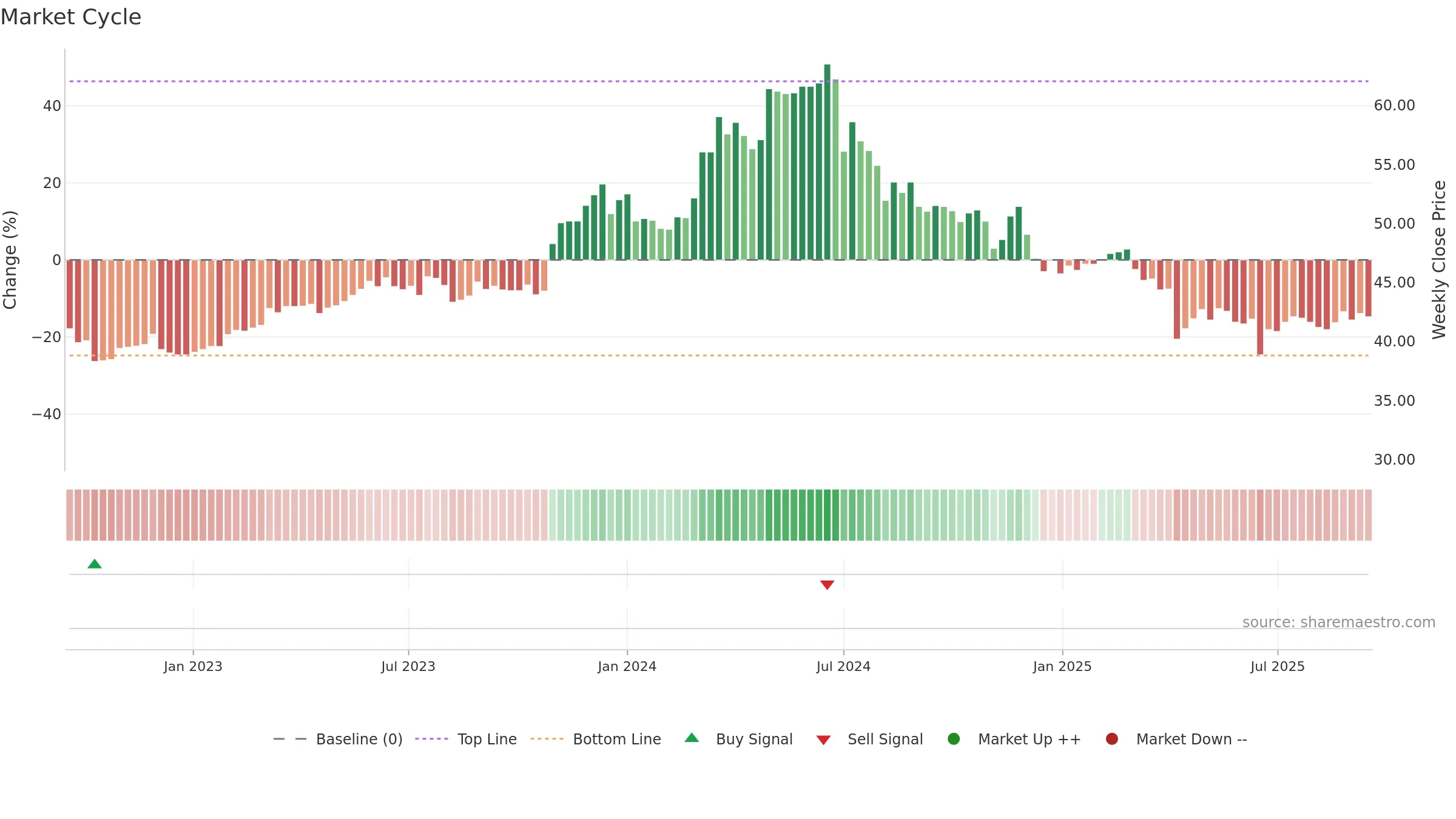1456x819 pixels.
Task: Click the red sell signal triangle marker on the chart
Action: [x=827, y=585]
